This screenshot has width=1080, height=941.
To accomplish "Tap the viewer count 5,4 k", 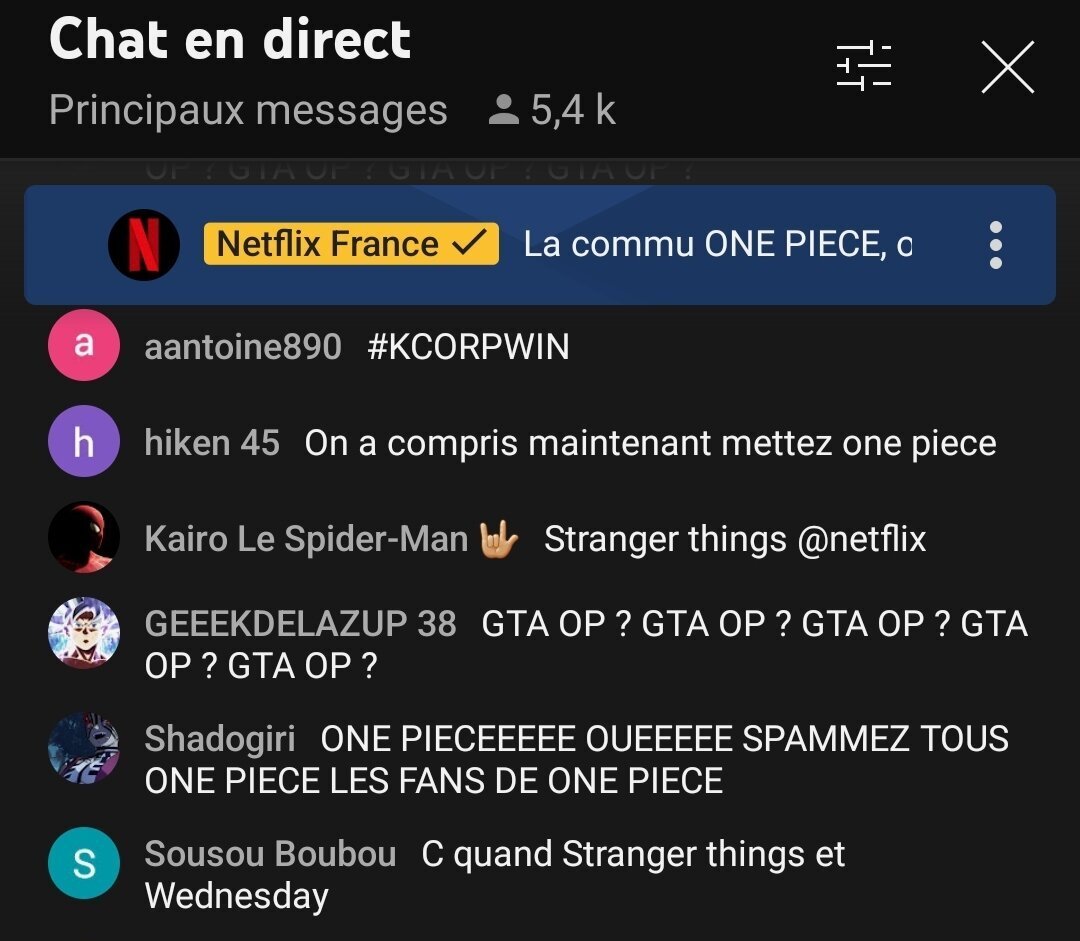I will pos(552,110).
